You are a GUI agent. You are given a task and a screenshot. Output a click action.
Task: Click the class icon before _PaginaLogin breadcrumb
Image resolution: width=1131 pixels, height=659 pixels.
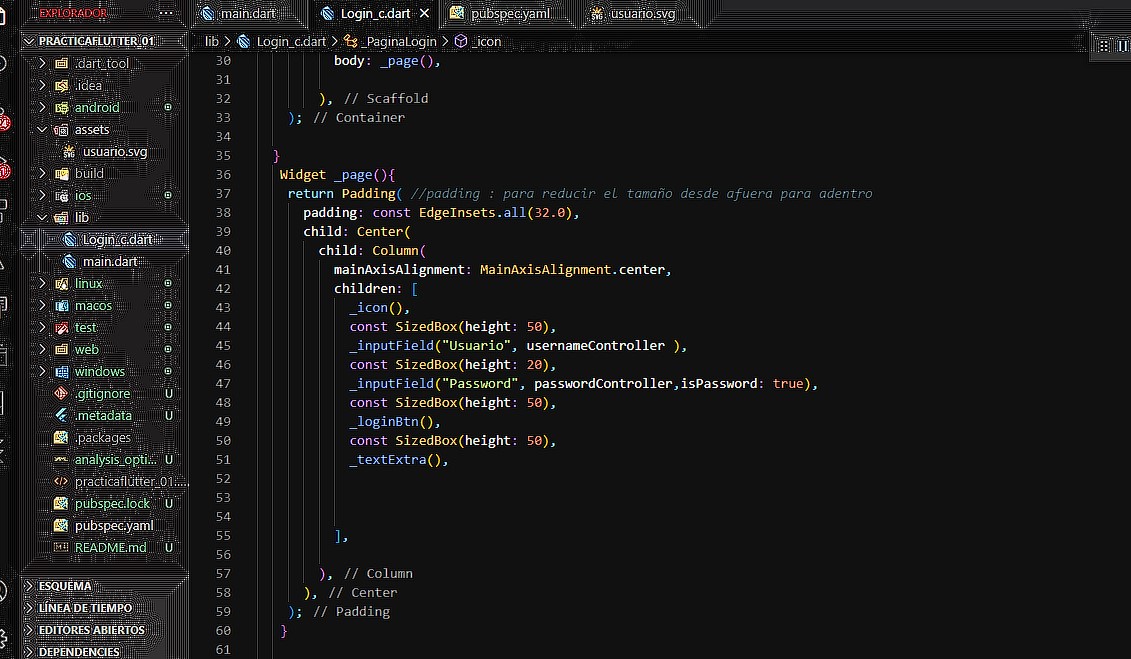coord(351,41)
